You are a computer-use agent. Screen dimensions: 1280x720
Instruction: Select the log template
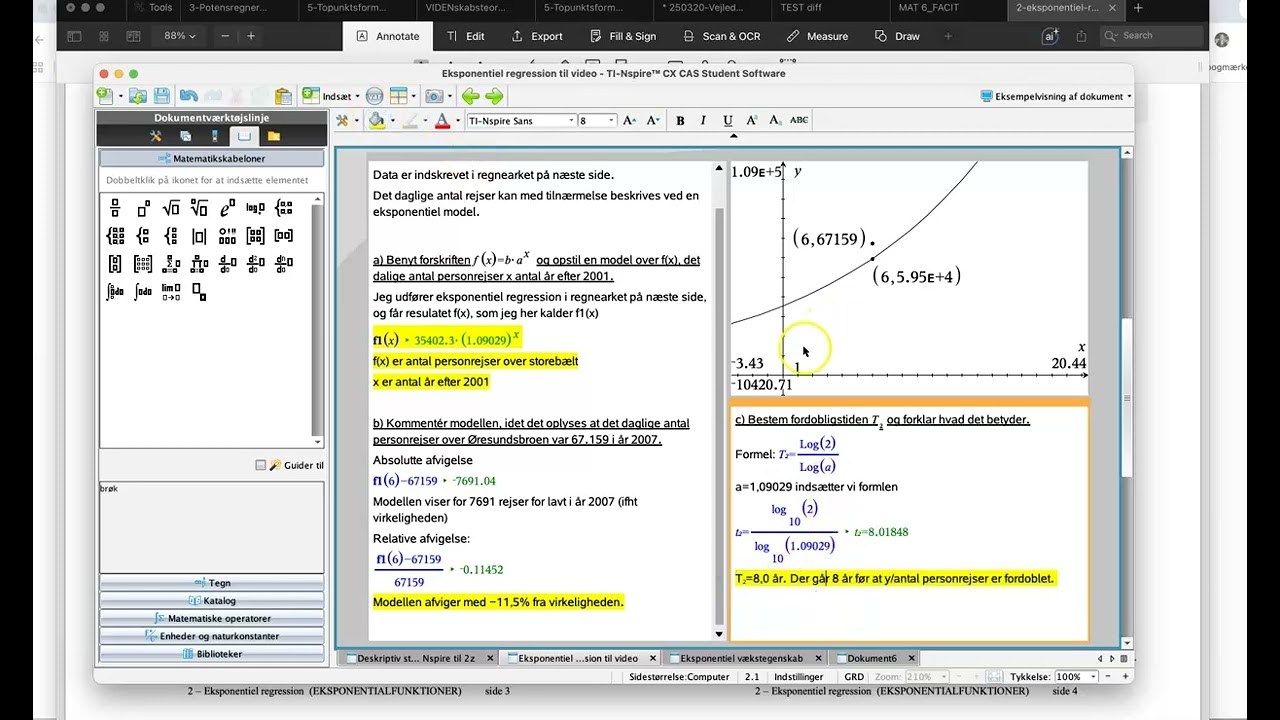click(255, 208)
